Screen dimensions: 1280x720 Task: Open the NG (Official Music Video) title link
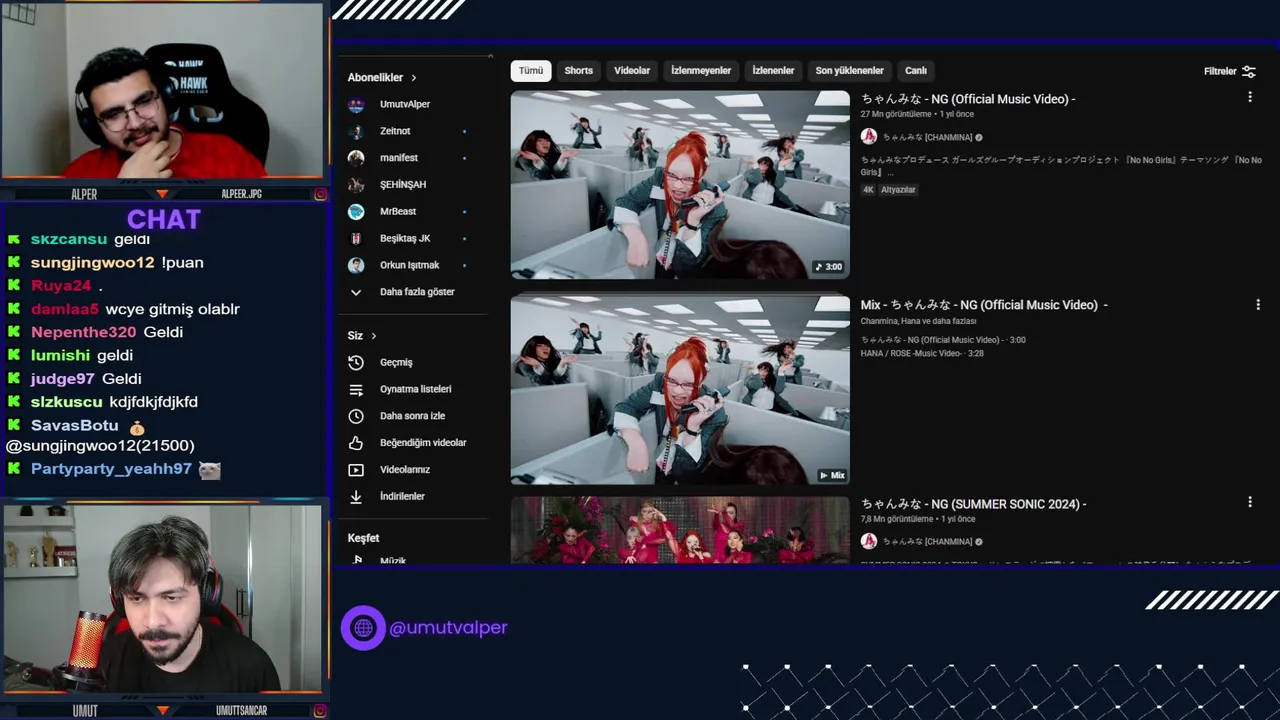[968, 99]
